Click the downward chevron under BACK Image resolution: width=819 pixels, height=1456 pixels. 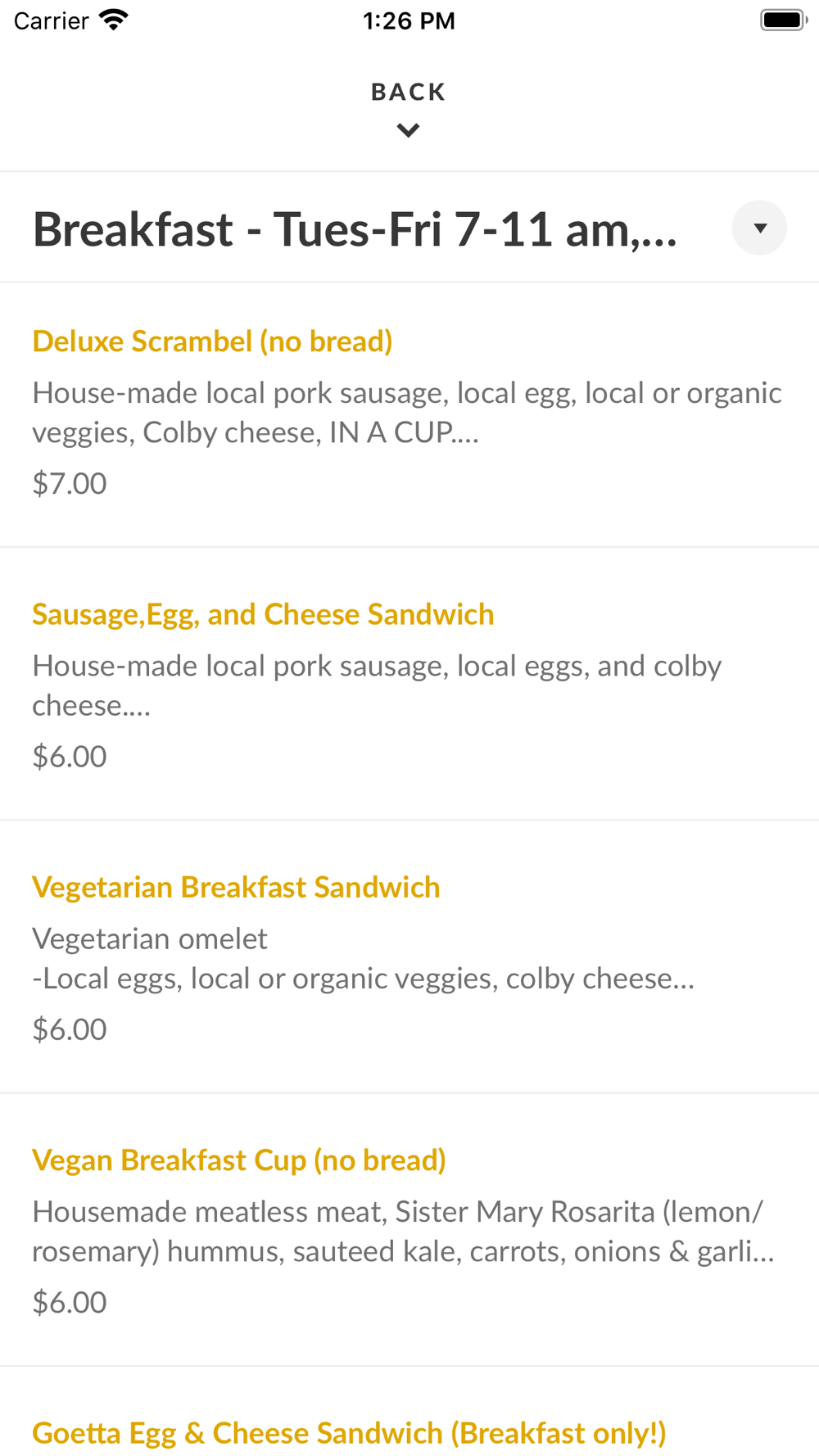408,130
